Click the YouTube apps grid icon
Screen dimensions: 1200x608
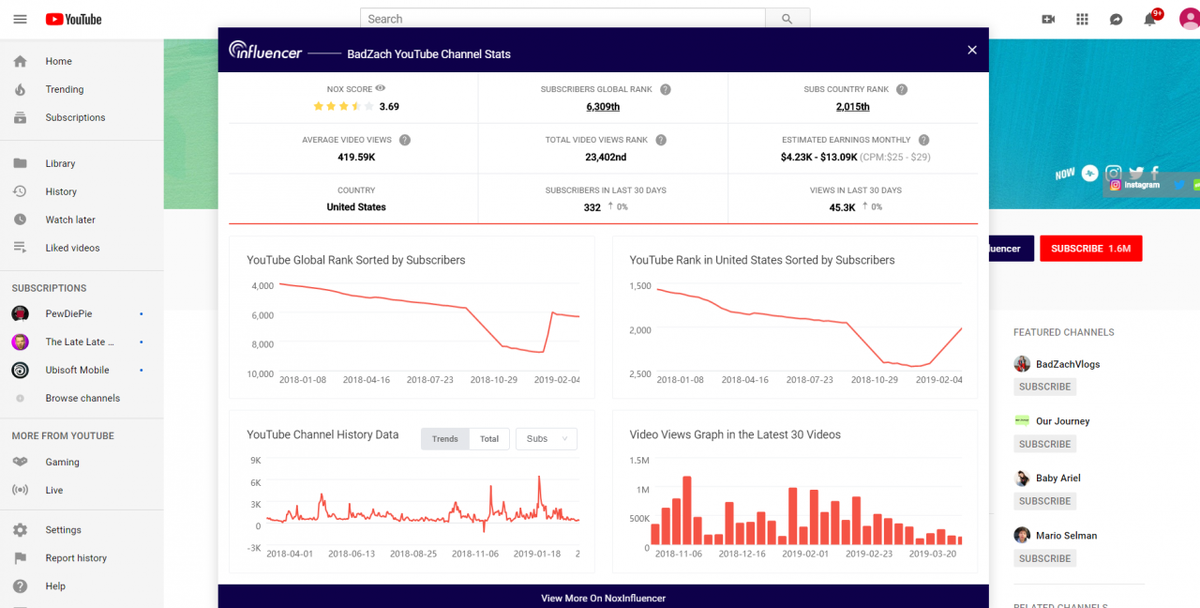[1082, 18]
